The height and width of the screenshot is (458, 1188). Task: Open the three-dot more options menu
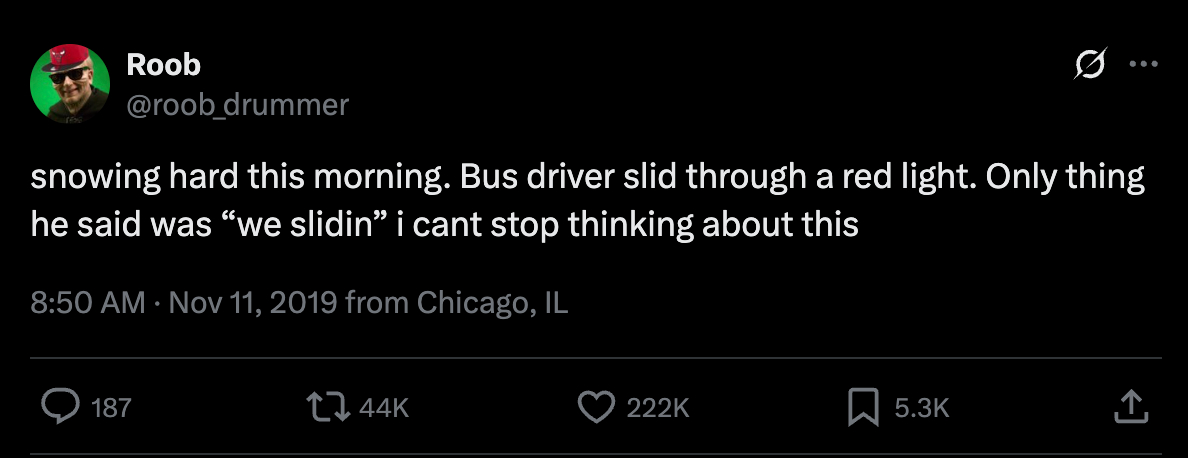click(1142, 65)
